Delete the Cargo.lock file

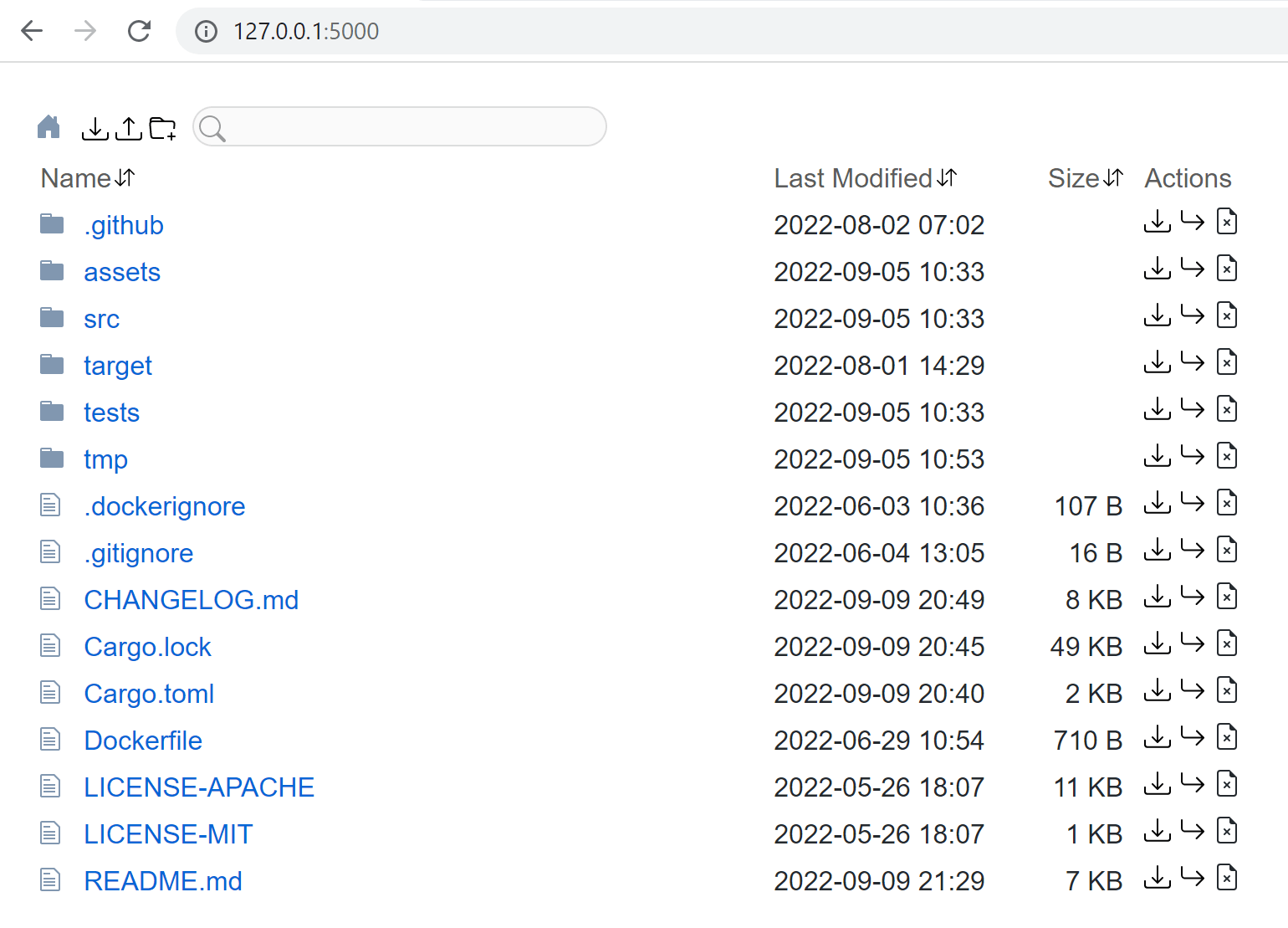click(1226, 643)
